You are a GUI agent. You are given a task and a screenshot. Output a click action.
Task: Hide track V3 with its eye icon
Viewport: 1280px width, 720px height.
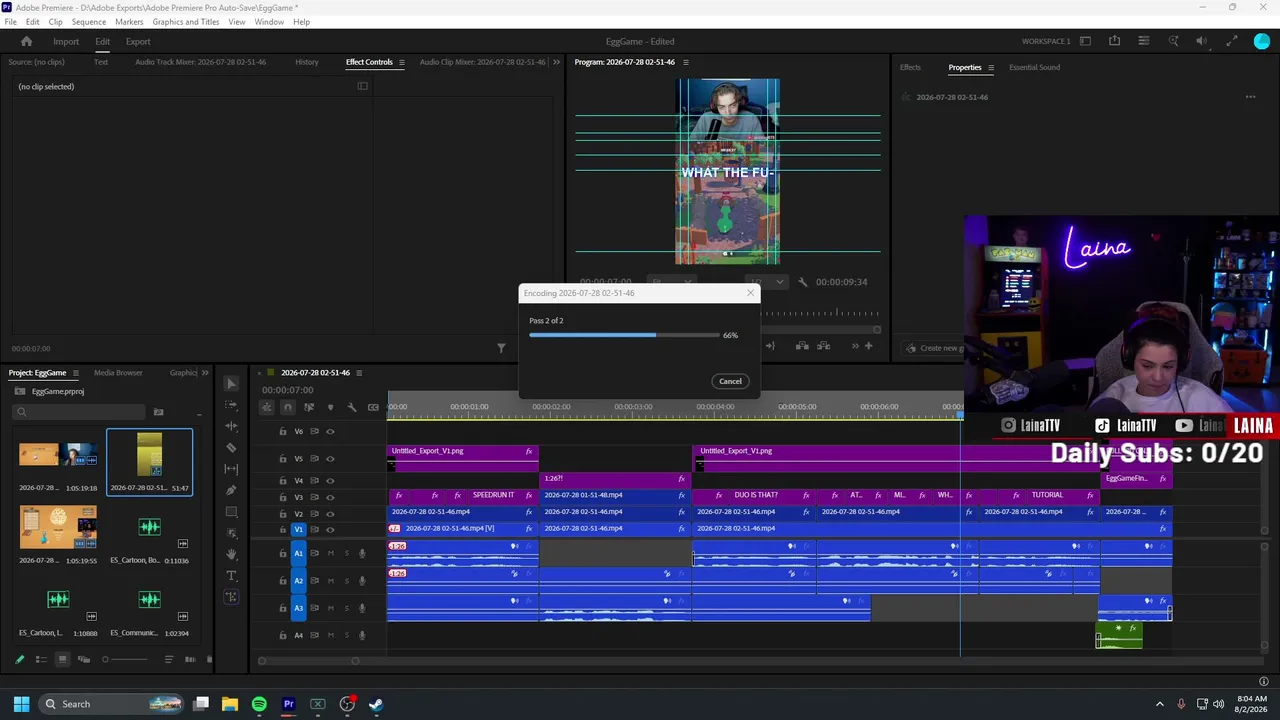point(330,497)
